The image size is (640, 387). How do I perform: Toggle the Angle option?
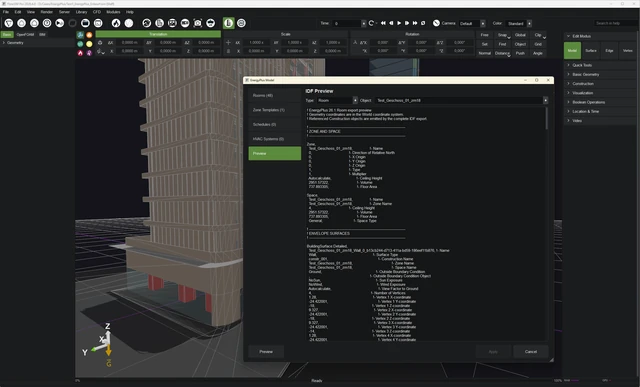[538, 53]
